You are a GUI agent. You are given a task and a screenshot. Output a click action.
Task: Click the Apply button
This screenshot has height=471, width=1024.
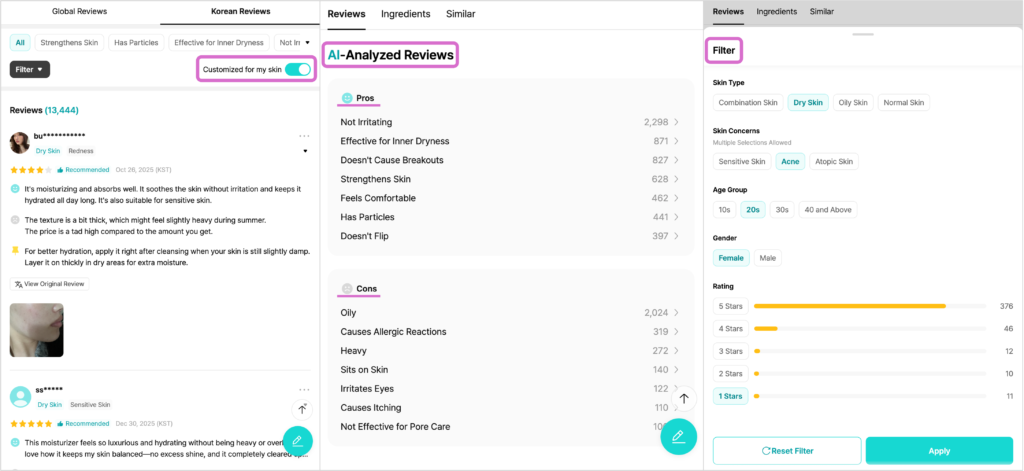point(939,451)
